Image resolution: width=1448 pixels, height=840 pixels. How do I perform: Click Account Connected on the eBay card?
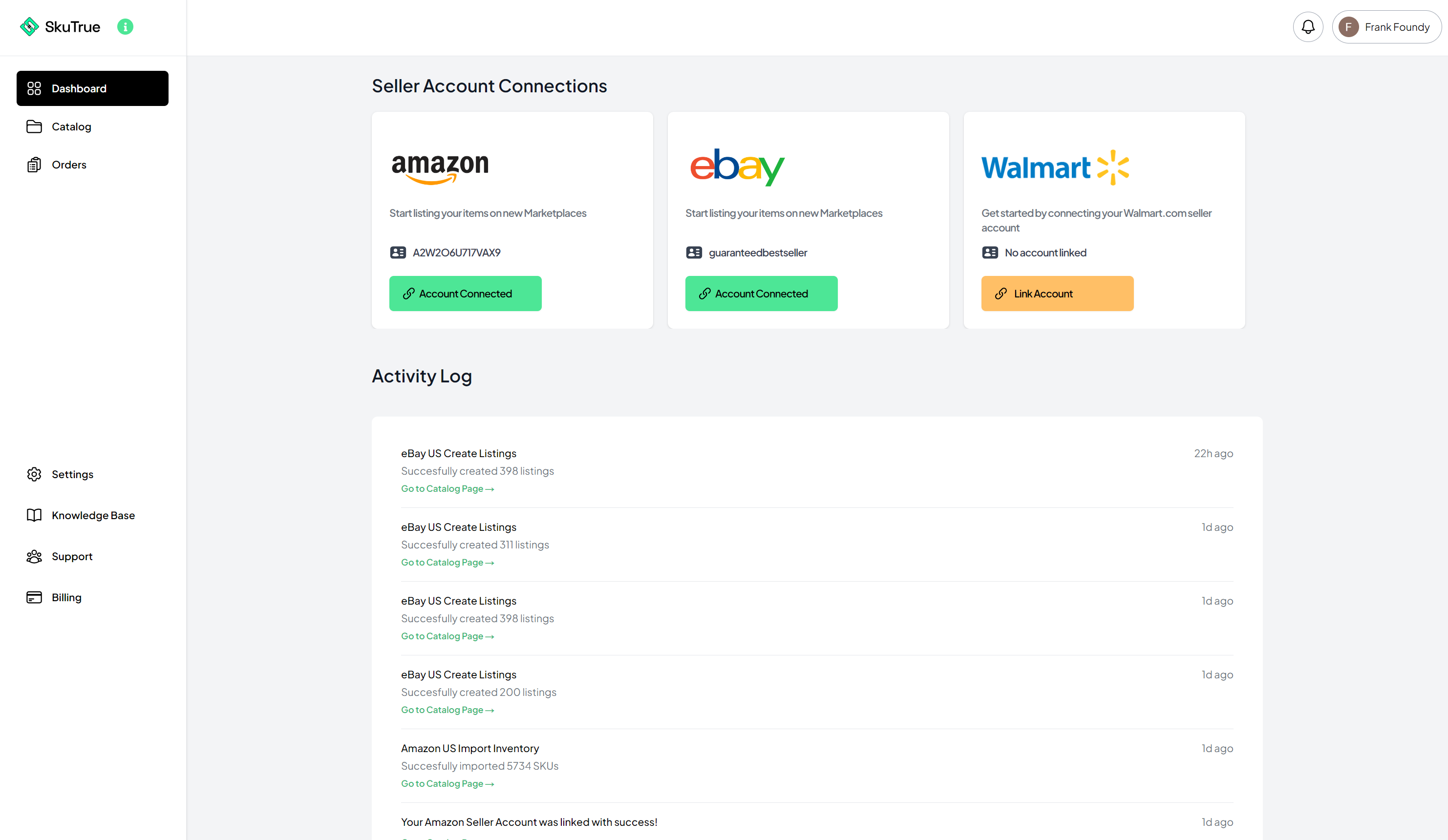tap(761, 293)
